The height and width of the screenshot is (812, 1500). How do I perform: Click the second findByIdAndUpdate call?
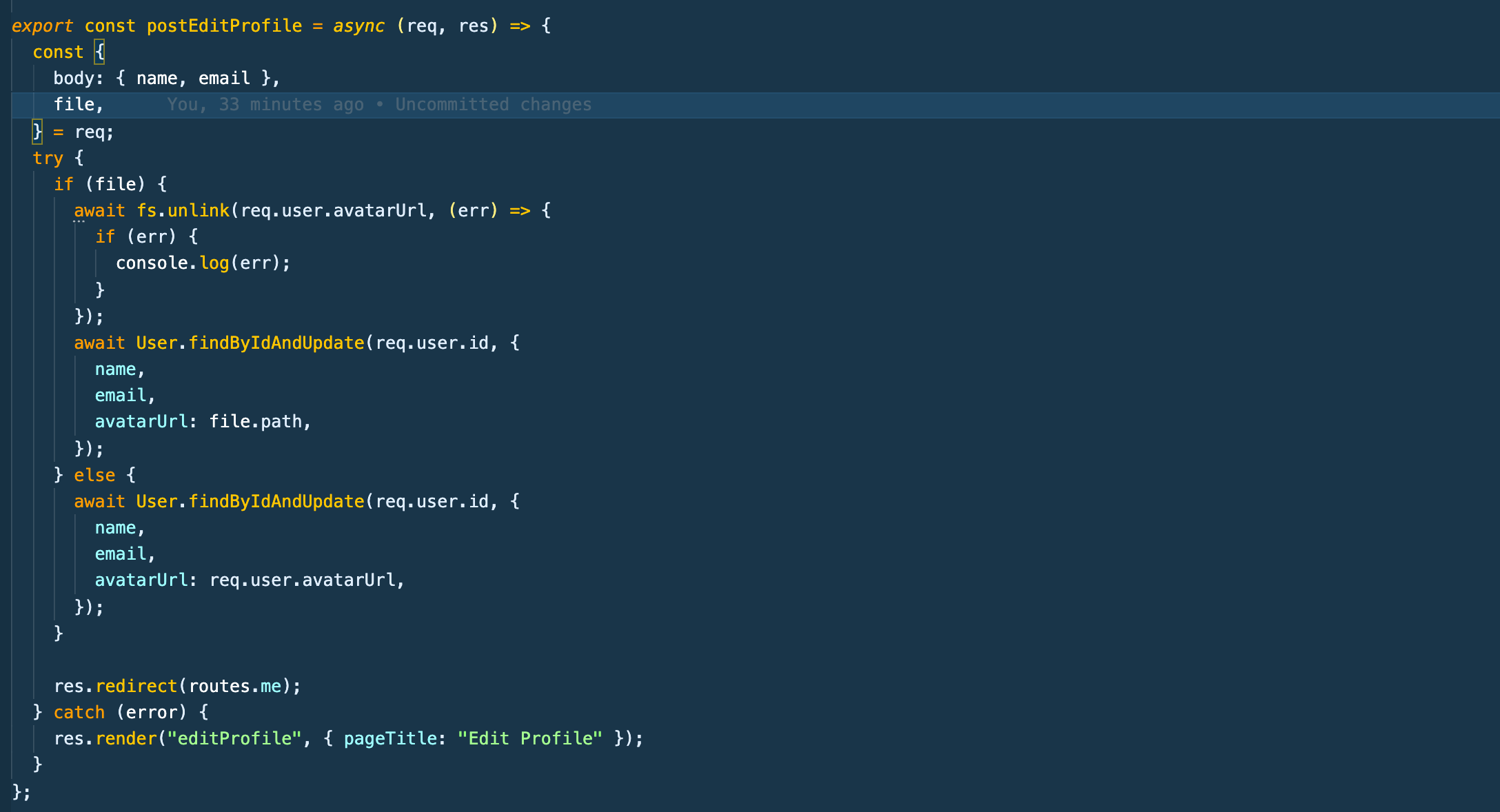[276, 502]
